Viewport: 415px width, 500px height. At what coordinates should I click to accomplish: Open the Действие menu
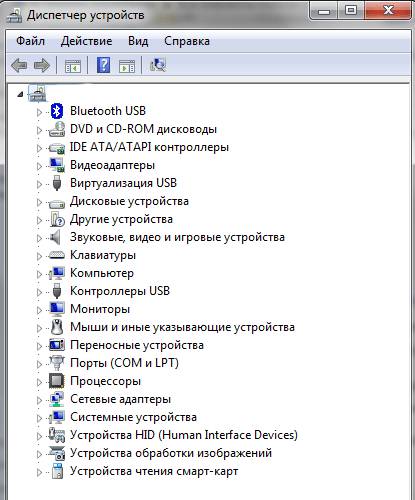86,41
